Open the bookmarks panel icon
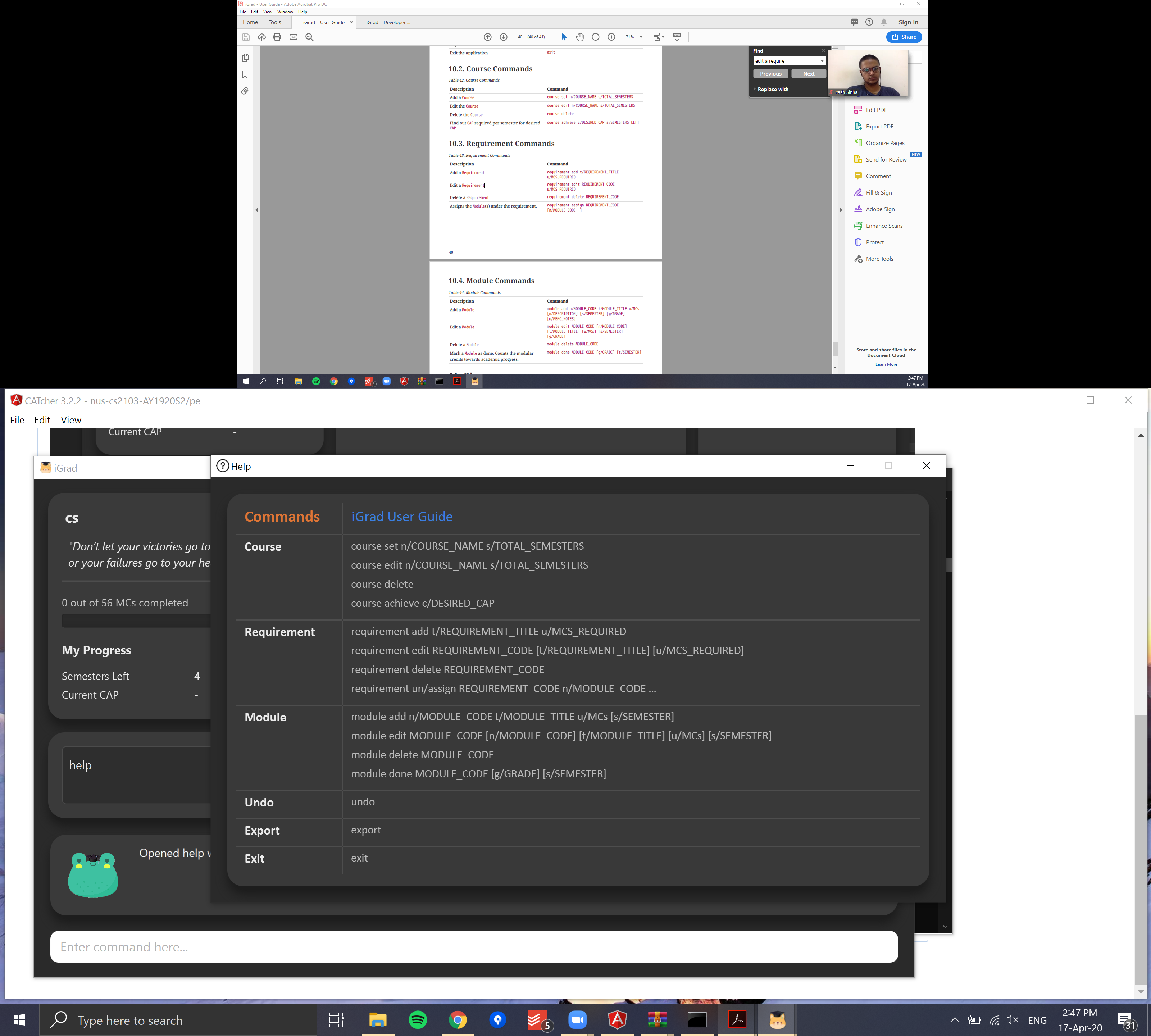1151x1036 pixels. point(245,74)
